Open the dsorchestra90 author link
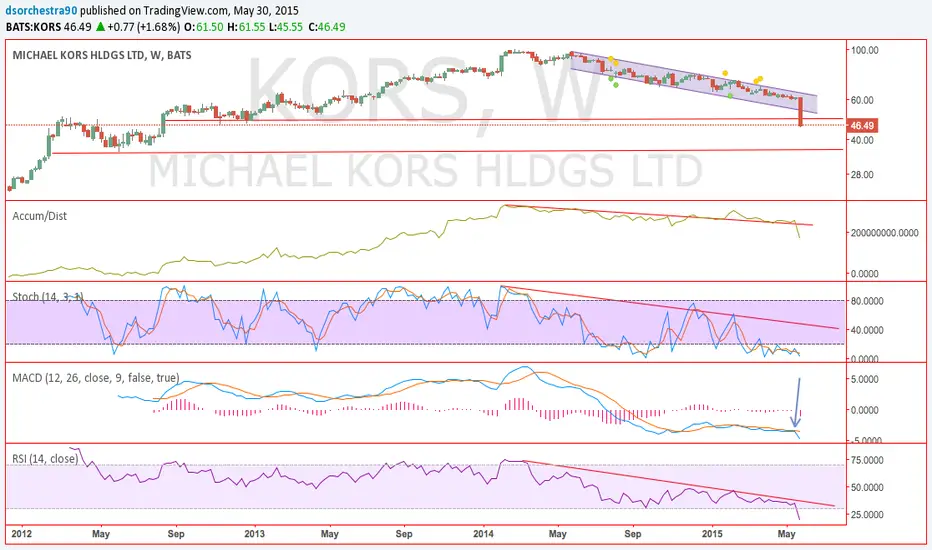The height and width of the screenshot is (550, 932). click(x=42, y=11)
